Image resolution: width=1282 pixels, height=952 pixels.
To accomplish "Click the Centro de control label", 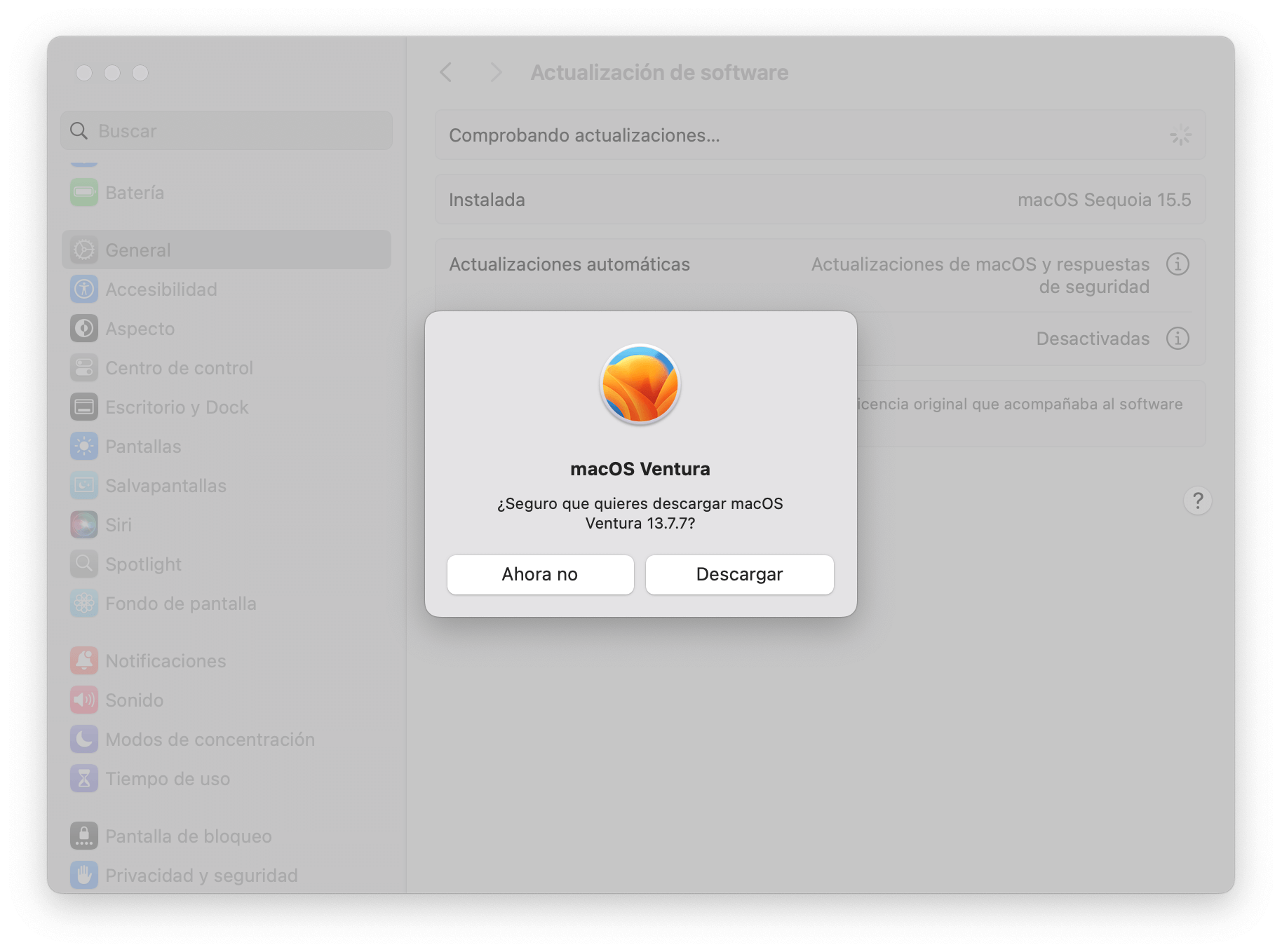I will point(179,368).
